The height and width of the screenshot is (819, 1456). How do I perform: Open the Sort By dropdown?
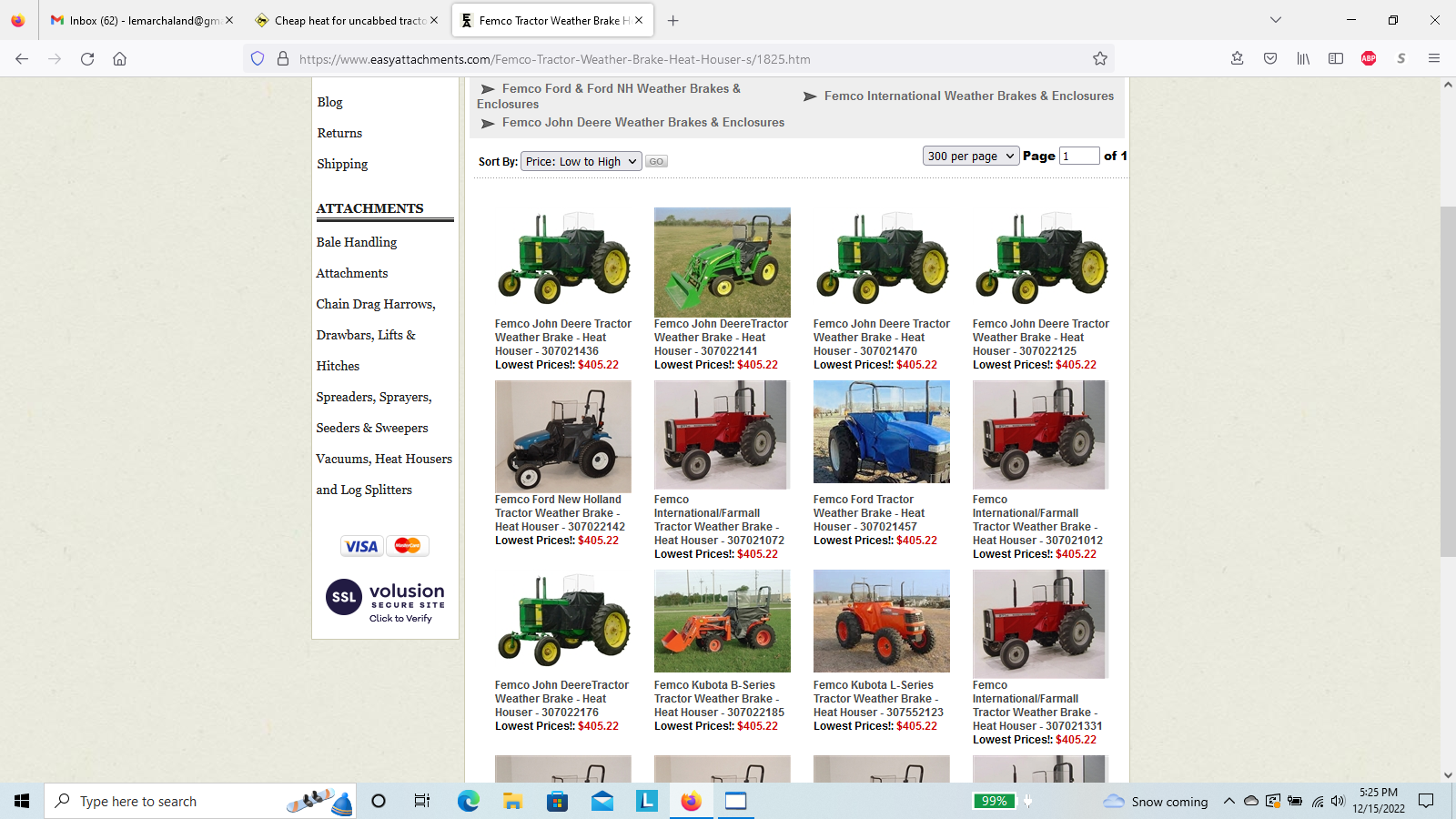pyautogui.click(x=581, y=161)
